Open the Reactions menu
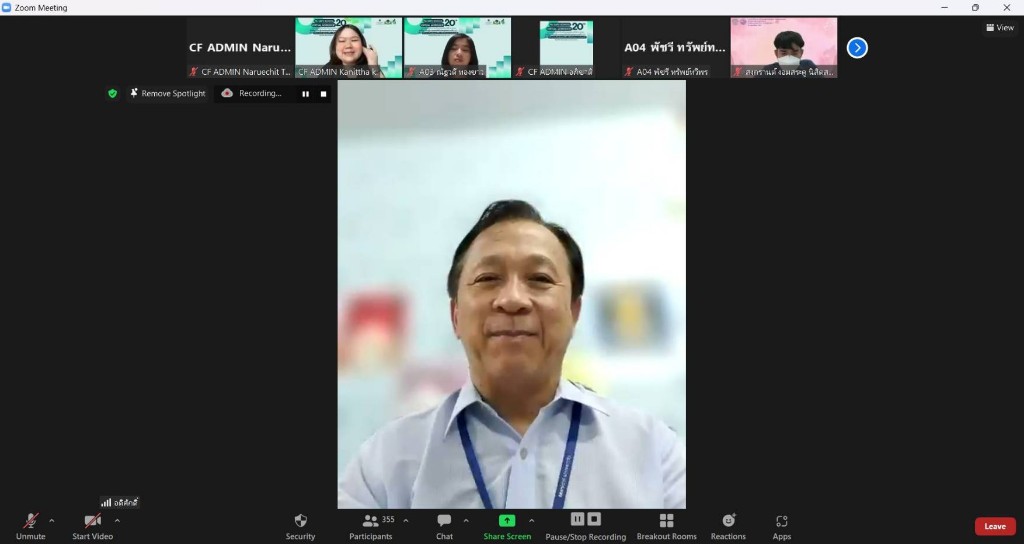Image resolution: width=1024 pixels, height=544 pixels. 728,521
